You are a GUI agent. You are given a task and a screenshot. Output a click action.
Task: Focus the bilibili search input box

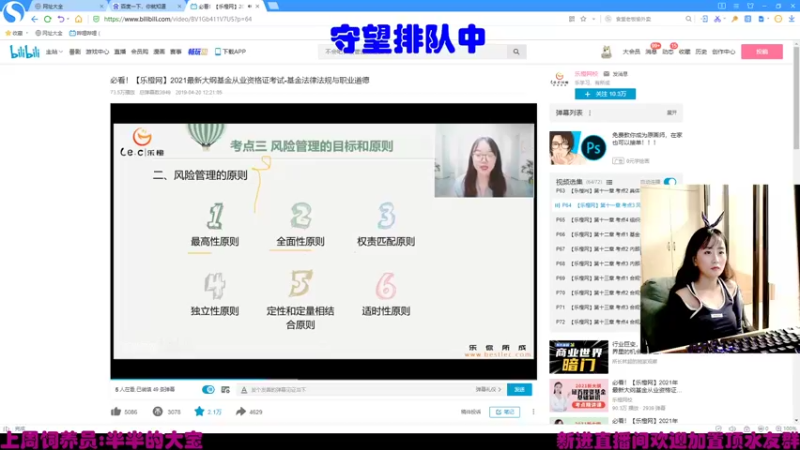point(414,52)
